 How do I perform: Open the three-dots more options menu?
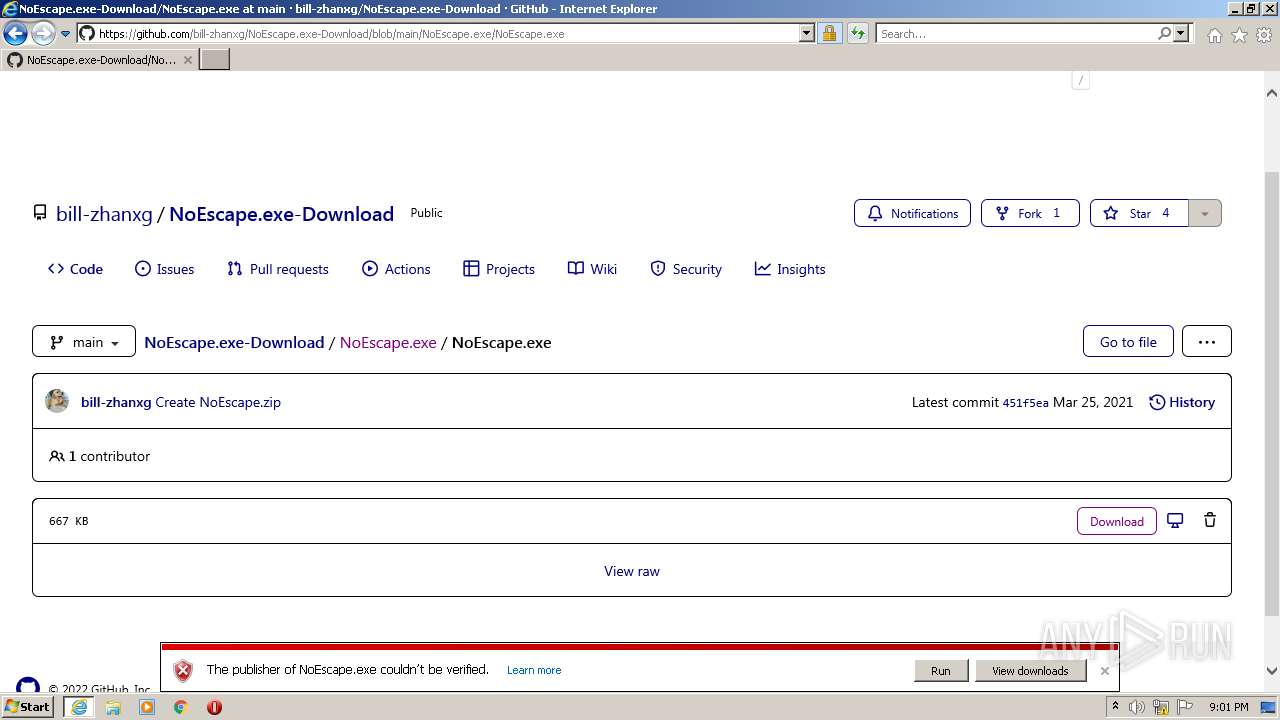tap(1207, 342)
